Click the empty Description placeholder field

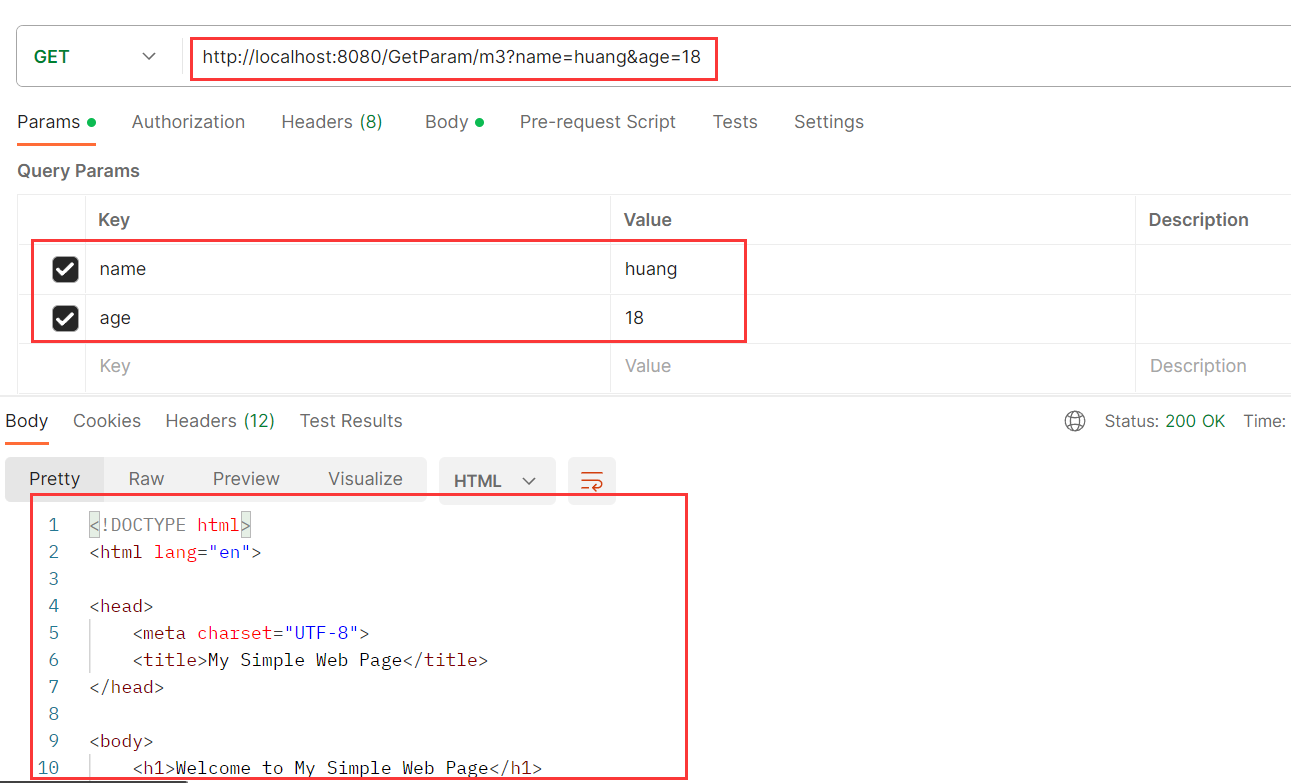[x=1213, y=366]
